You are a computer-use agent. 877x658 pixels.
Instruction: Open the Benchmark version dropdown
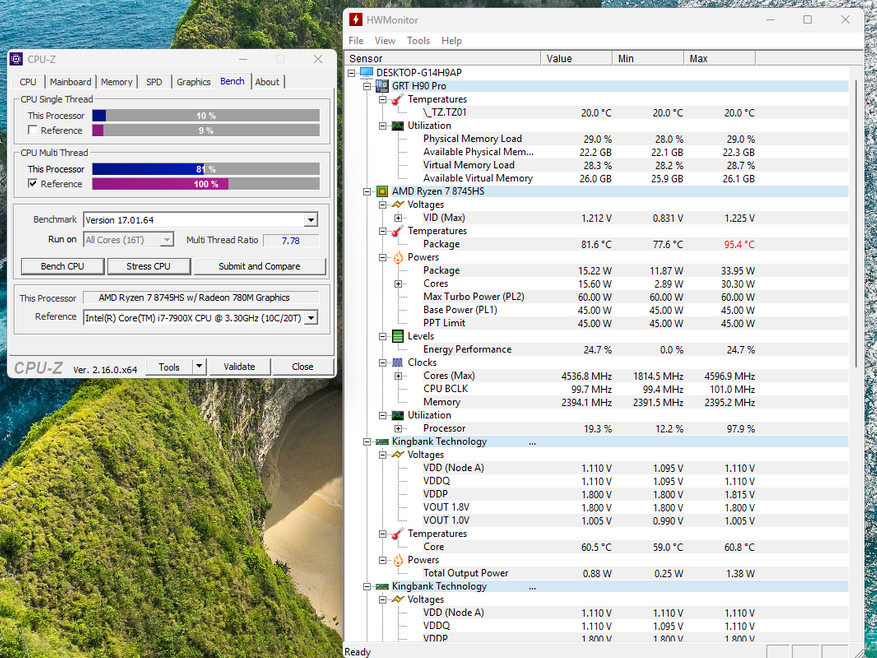311,220
